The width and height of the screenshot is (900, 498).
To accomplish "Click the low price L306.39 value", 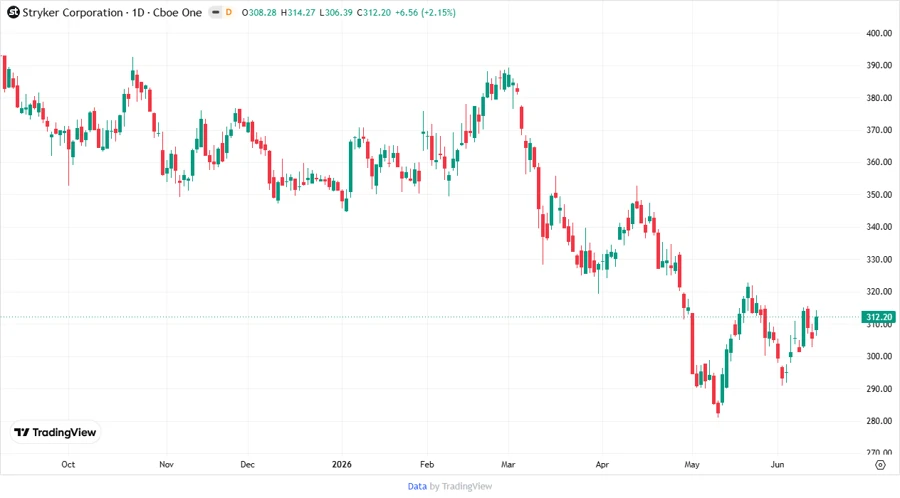I will coord(336,12).
